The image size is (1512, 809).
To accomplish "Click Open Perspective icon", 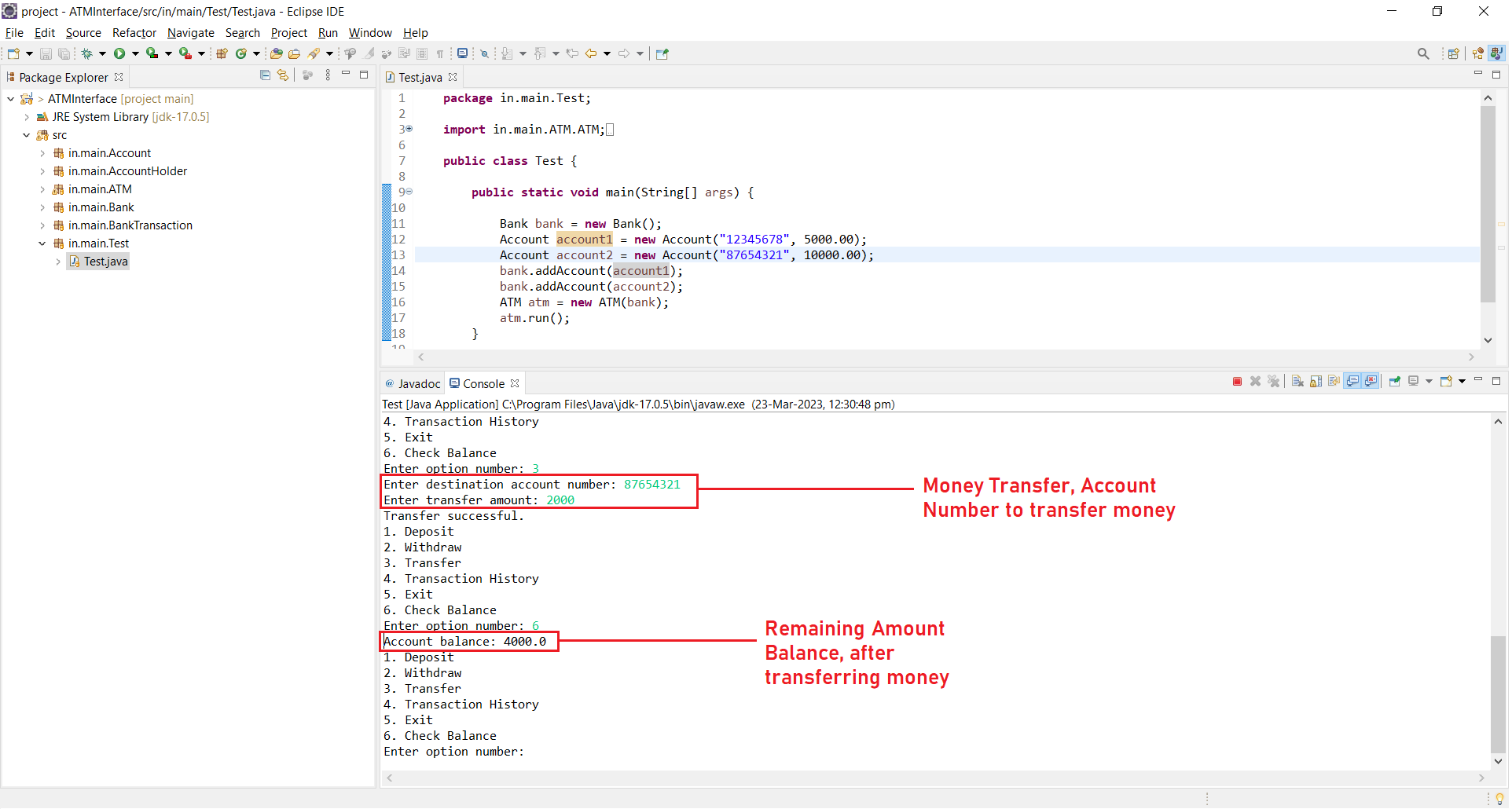I will [x=1453, y=53].
